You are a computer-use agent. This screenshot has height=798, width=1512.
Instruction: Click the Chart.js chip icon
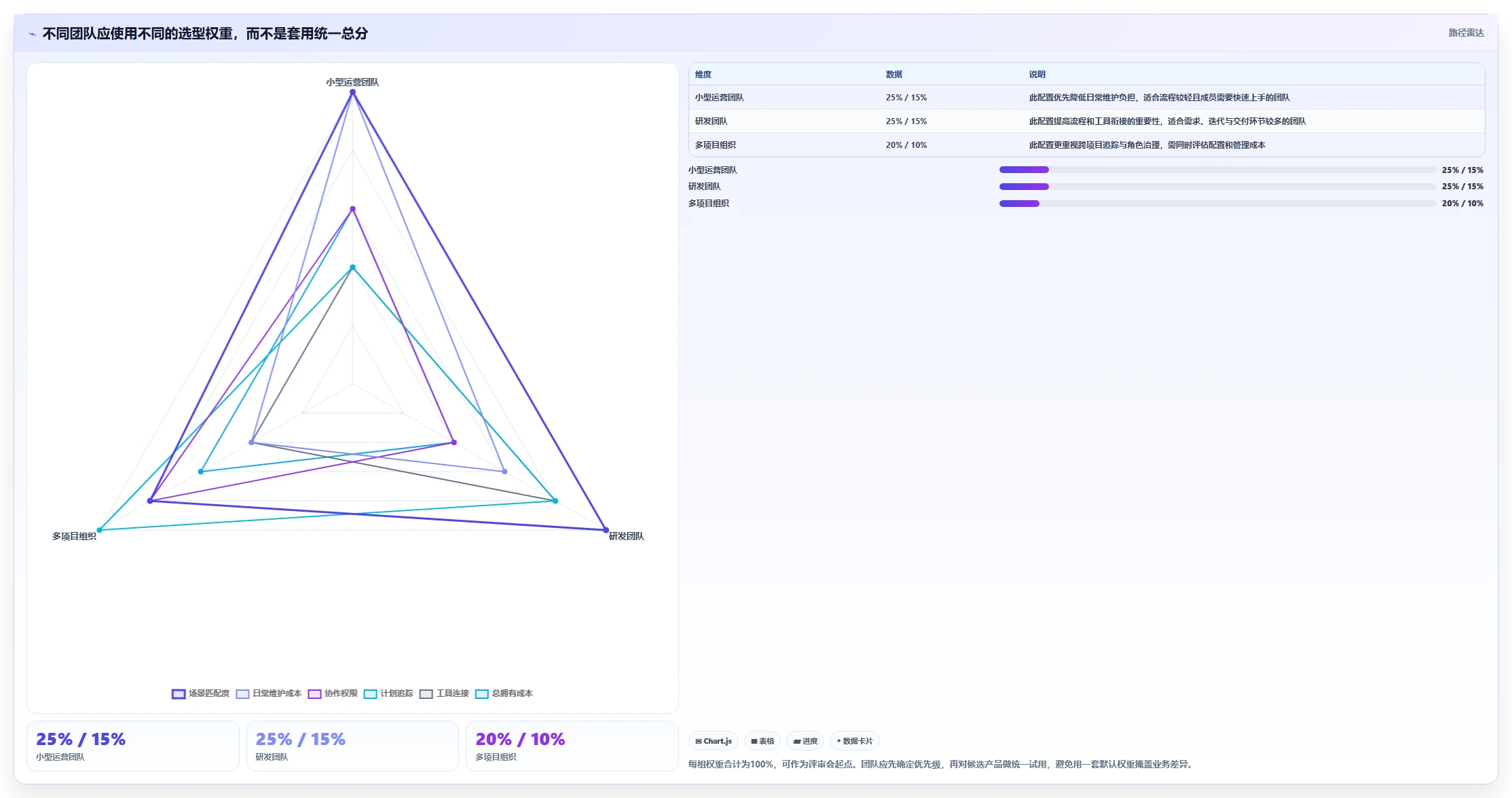[x=699, y=741]
